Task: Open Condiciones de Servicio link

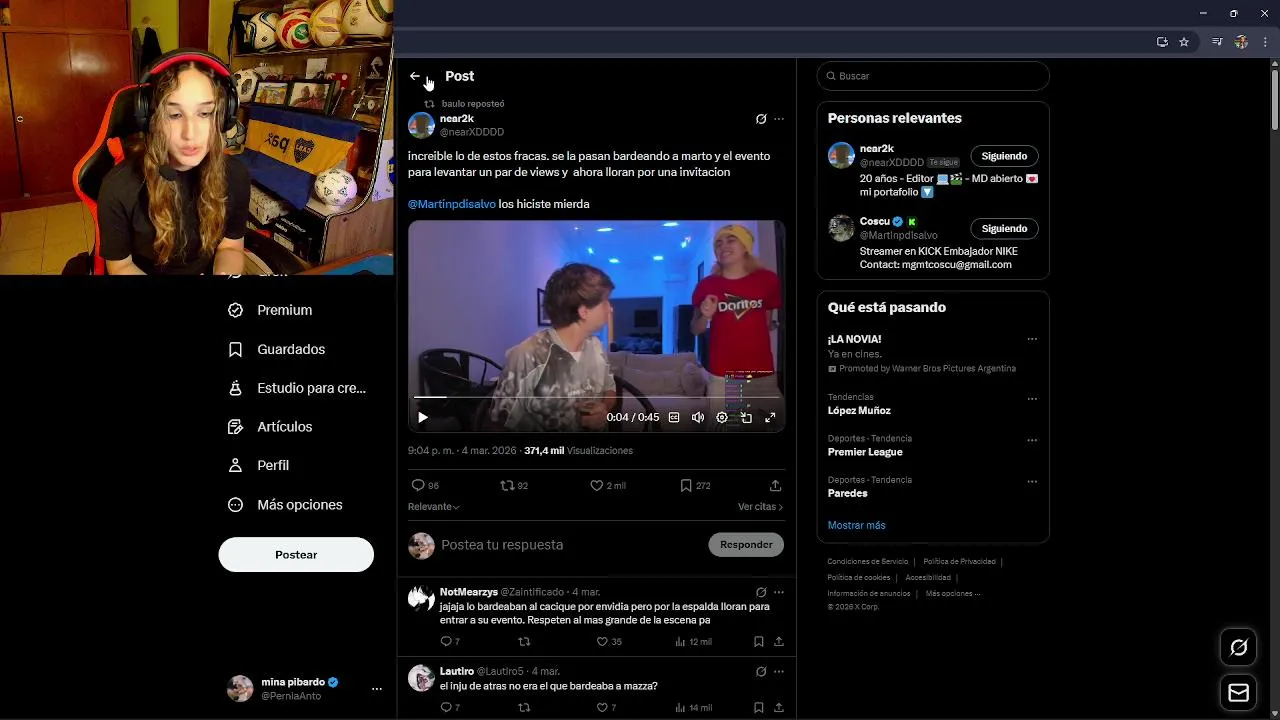Action: 868,562
